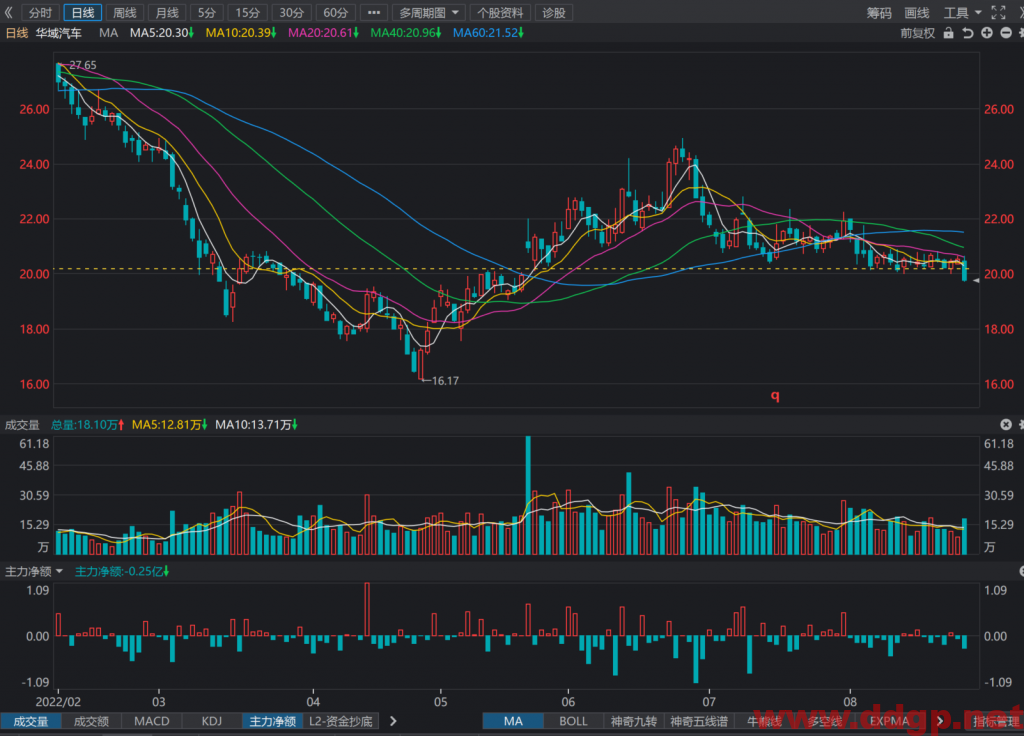
Task: Select the L2-资金抄底 indicator tab
Action: (340, 721)
